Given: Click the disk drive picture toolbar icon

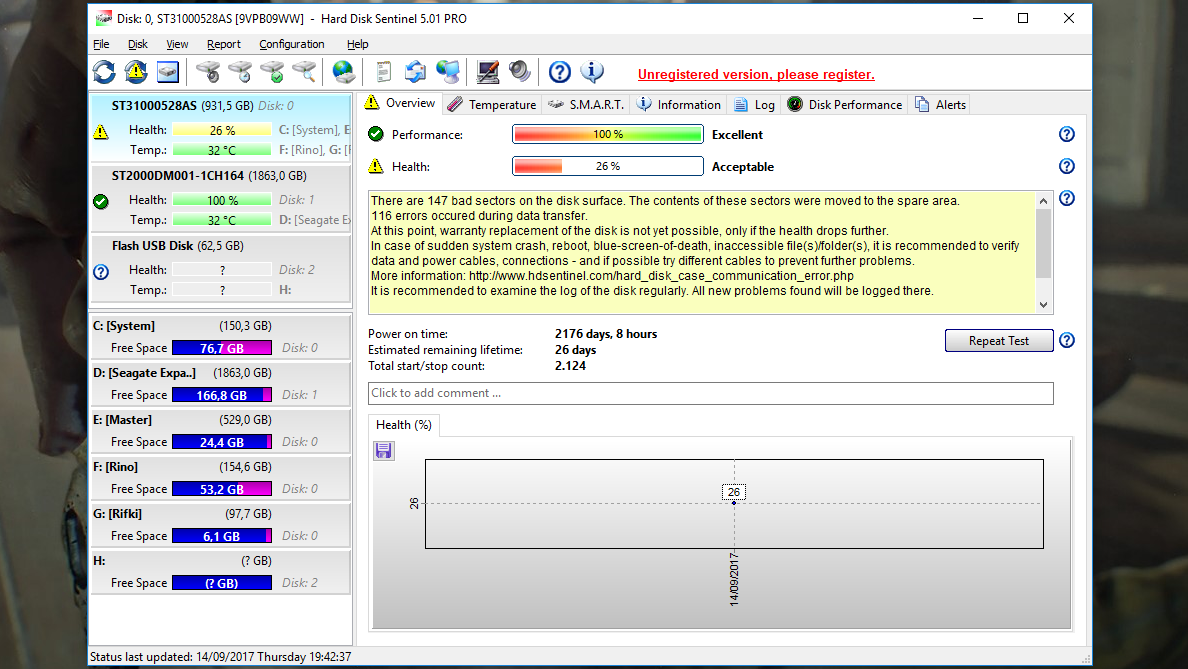Looking at the screenshot, I should (167, 72).
